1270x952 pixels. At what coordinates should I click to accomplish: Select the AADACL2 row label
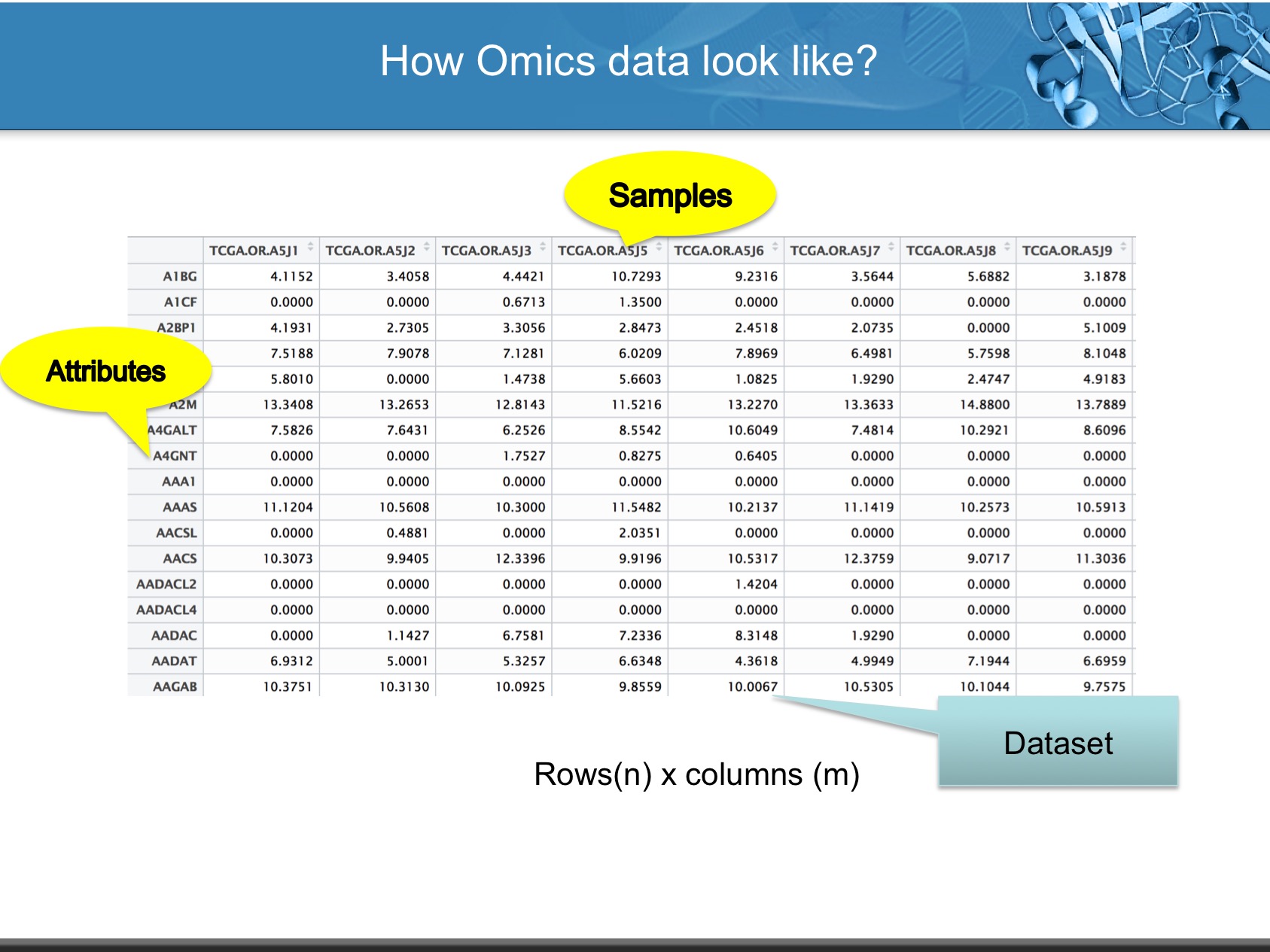click(x=166, y=584)
